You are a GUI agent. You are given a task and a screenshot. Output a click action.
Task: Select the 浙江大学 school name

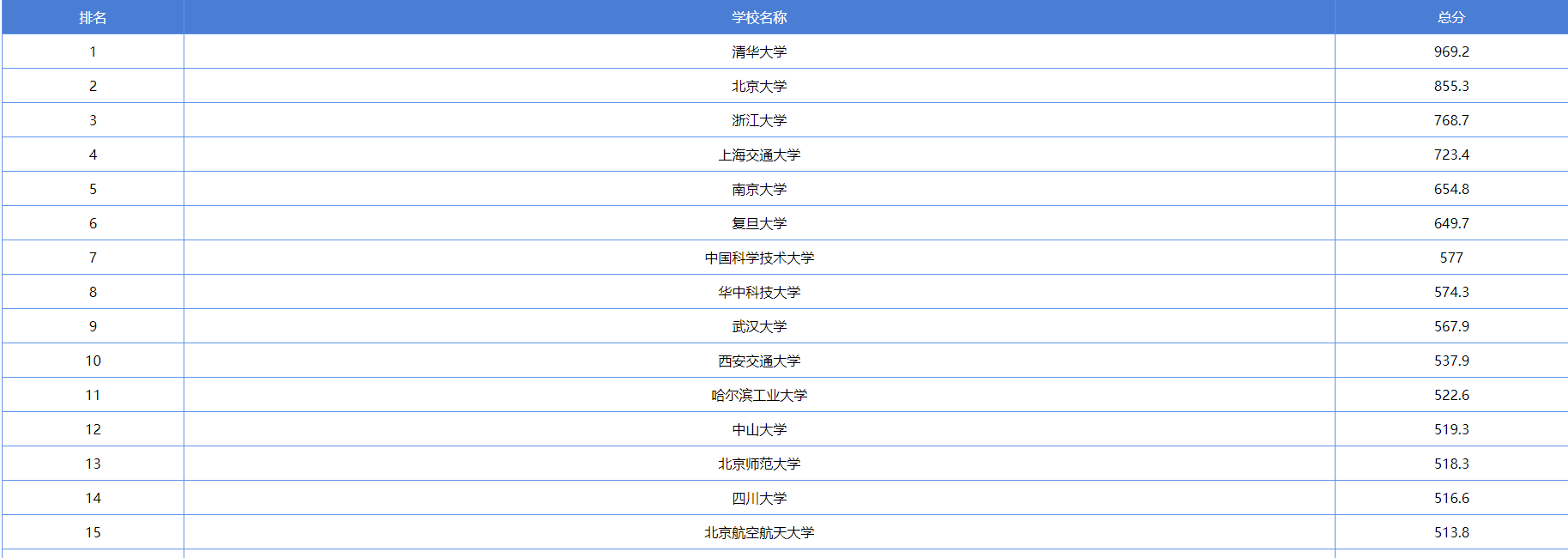(759, 120)
